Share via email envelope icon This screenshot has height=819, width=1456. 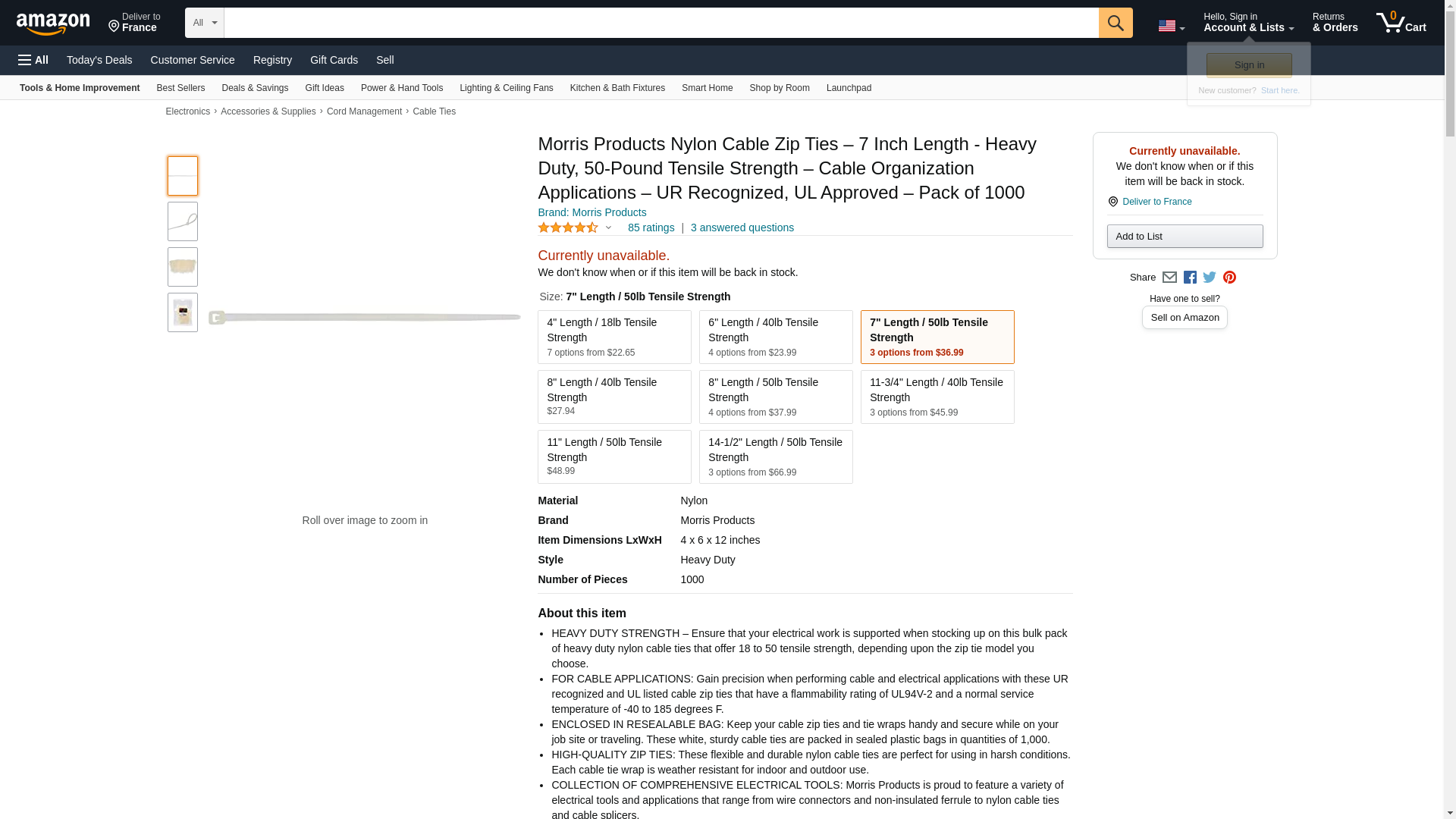(x=1169, y=278)
